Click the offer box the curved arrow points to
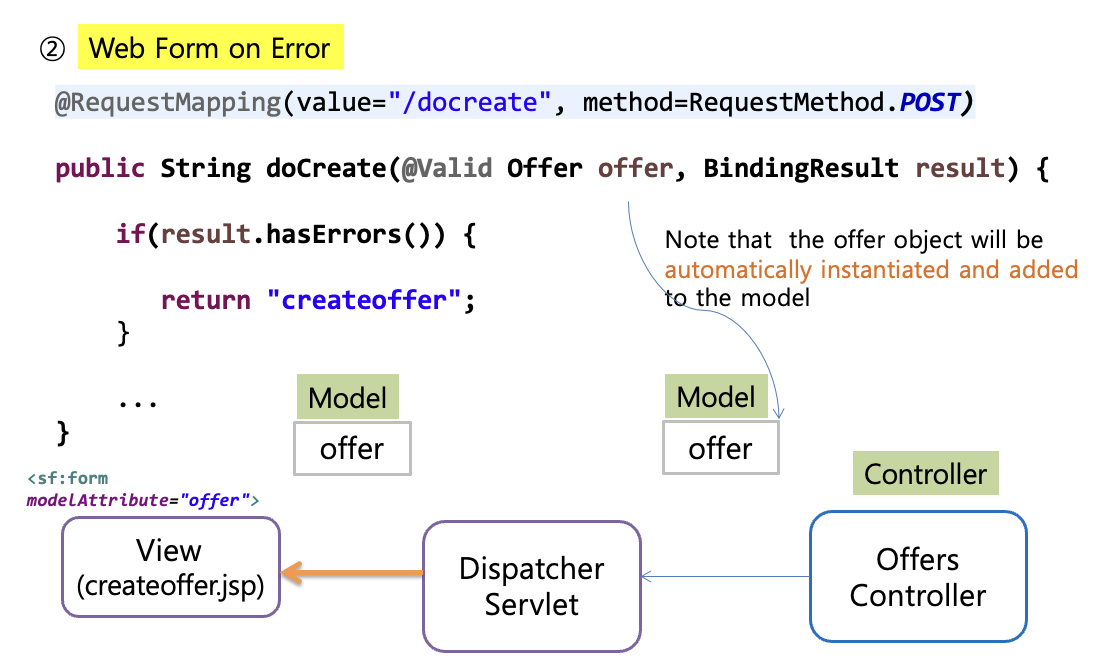1100x666 pixels. 720,448
